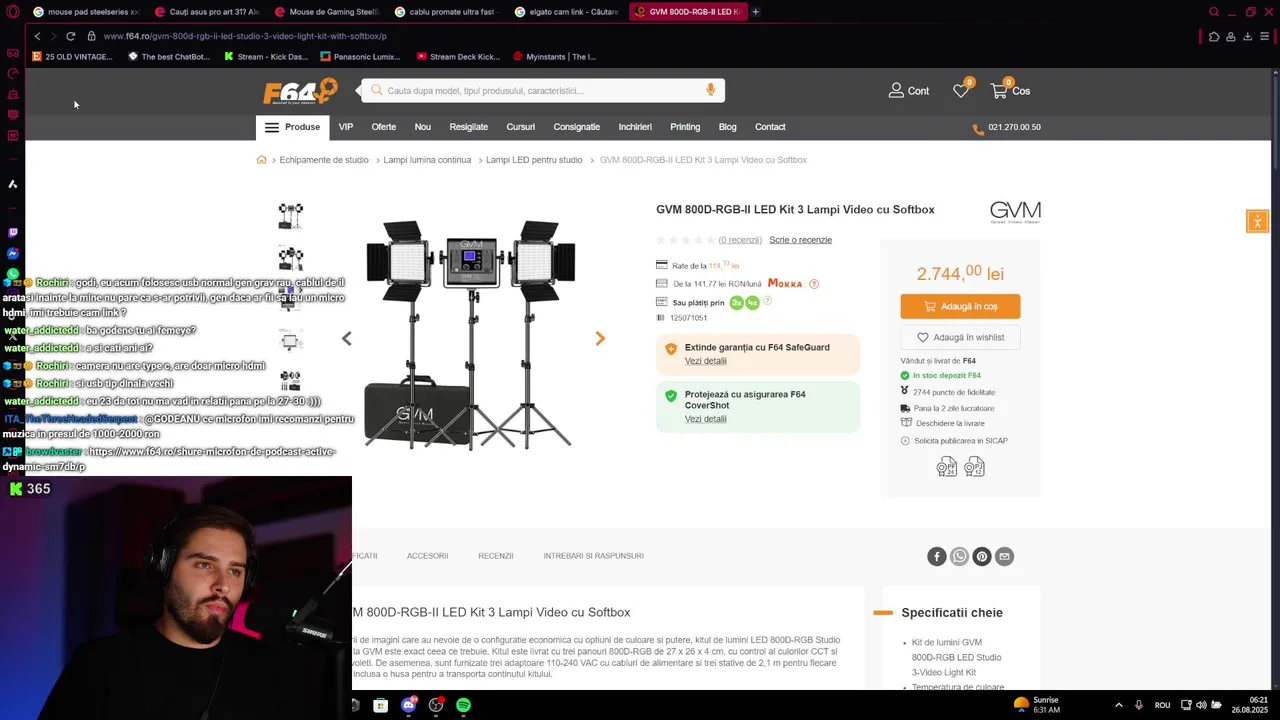Click the Adaugă în wishlist button
The height and width of the screenshot is (720, 1280).
[960, 338]
